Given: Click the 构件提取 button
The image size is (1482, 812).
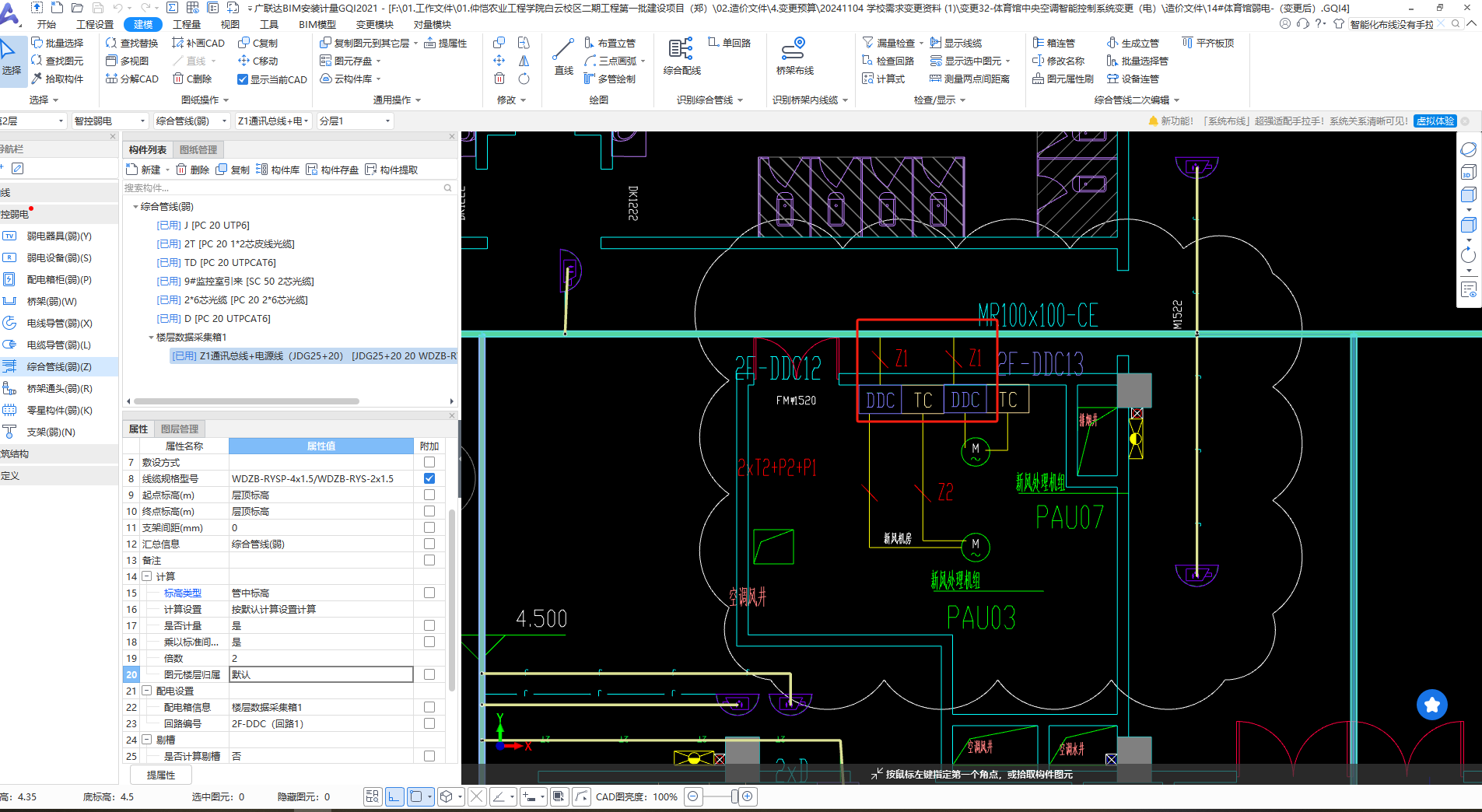Looking at the screenshot, I should point(391,170).
